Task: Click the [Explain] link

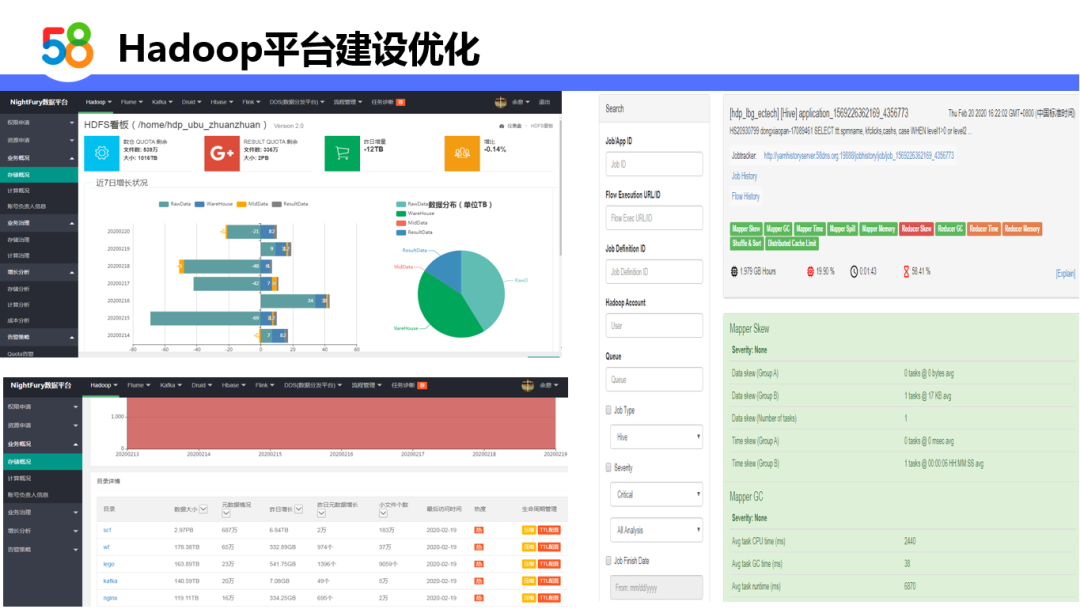Action: click(x=1065, y=273)
